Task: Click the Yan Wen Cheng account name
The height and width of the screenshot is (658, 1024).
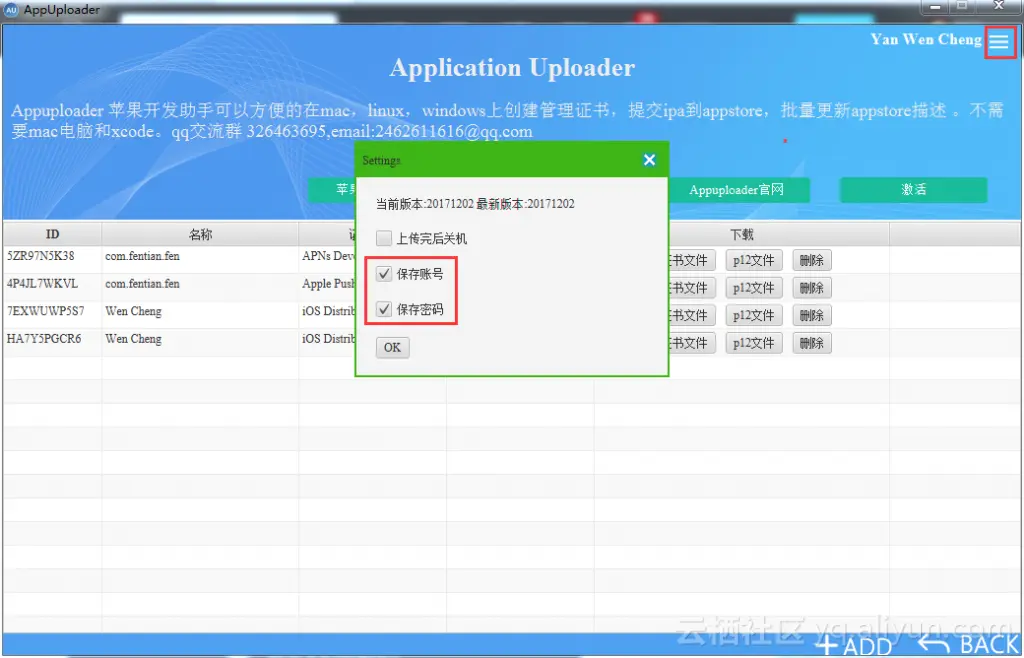Action: click(926, 39)
